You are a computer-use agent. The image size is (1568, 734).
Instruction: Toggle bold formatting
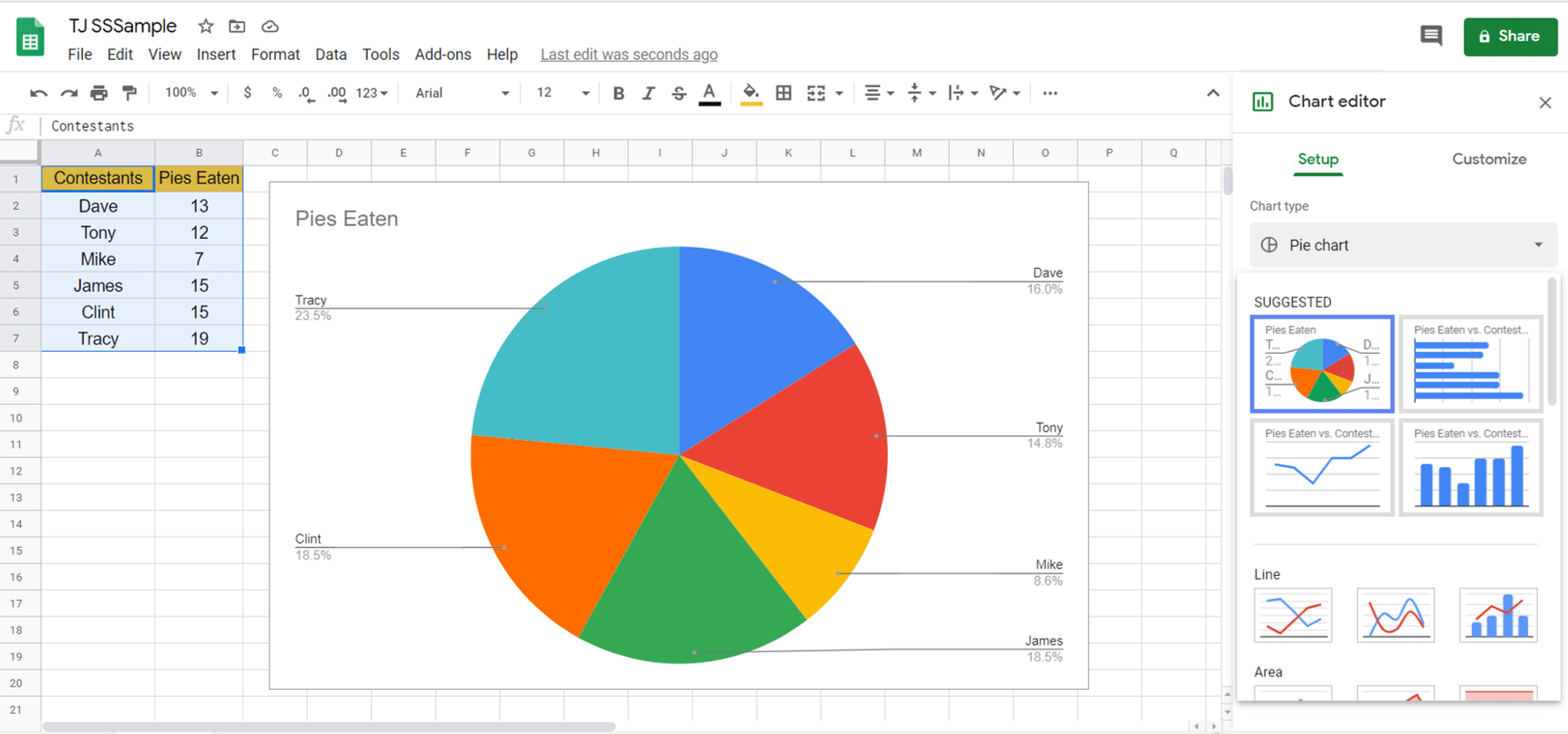pos(618,93)
